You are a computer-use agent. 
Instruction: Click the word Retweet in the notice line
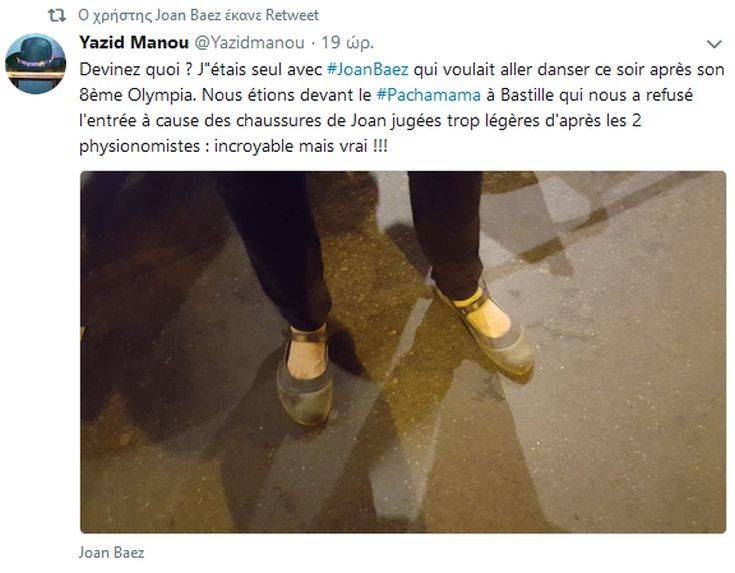[292, 15]
